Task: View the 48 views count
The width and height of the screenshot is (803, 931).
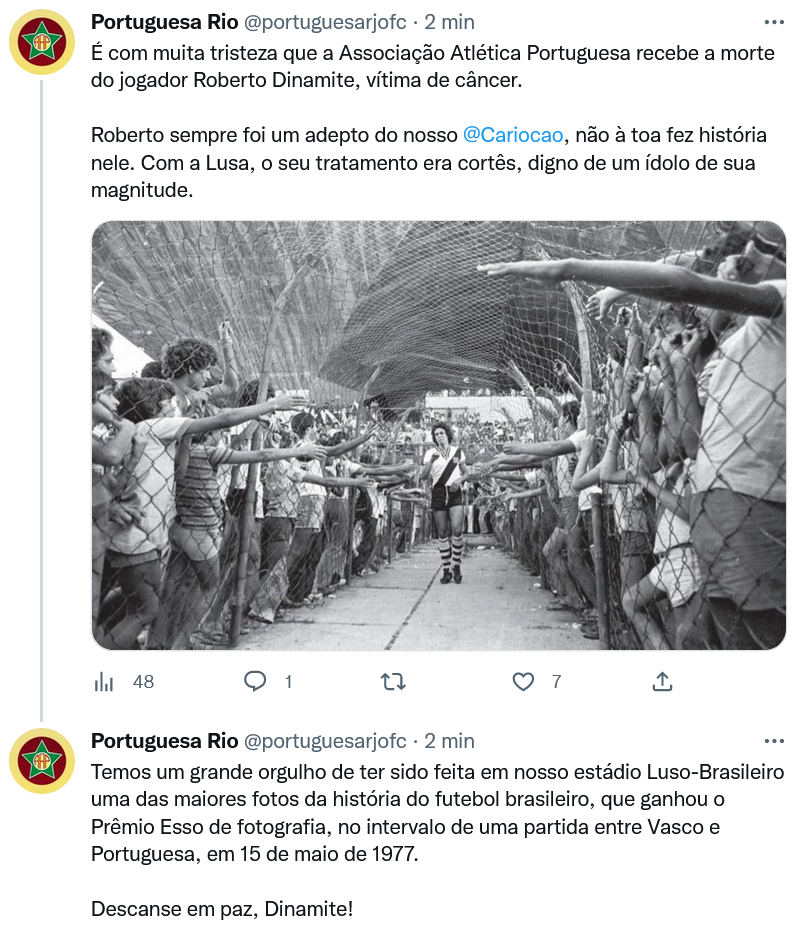Action: point(143,682)
